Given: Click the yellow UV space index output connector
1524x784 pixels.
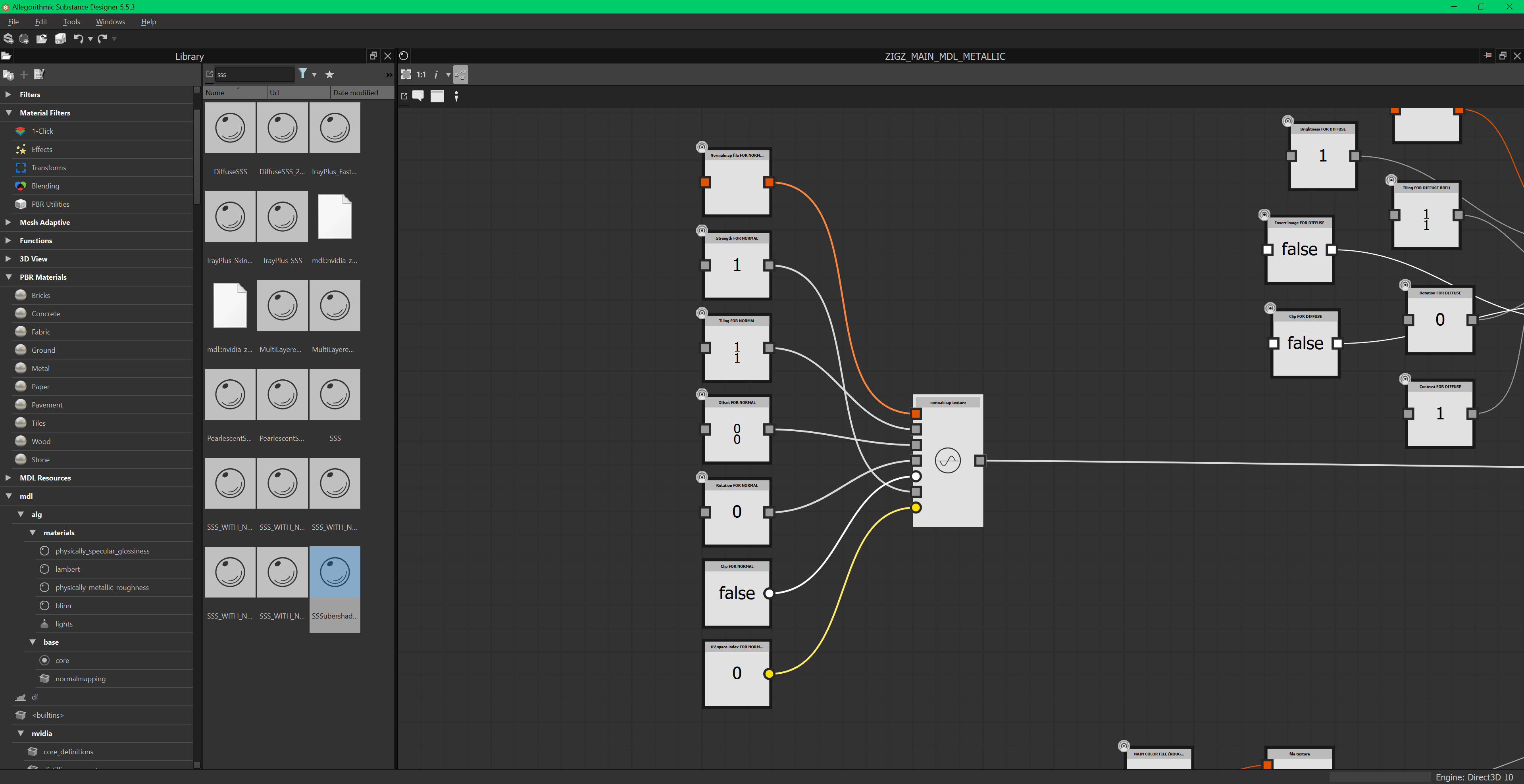Looking at the screenshot, I should 768,673.
